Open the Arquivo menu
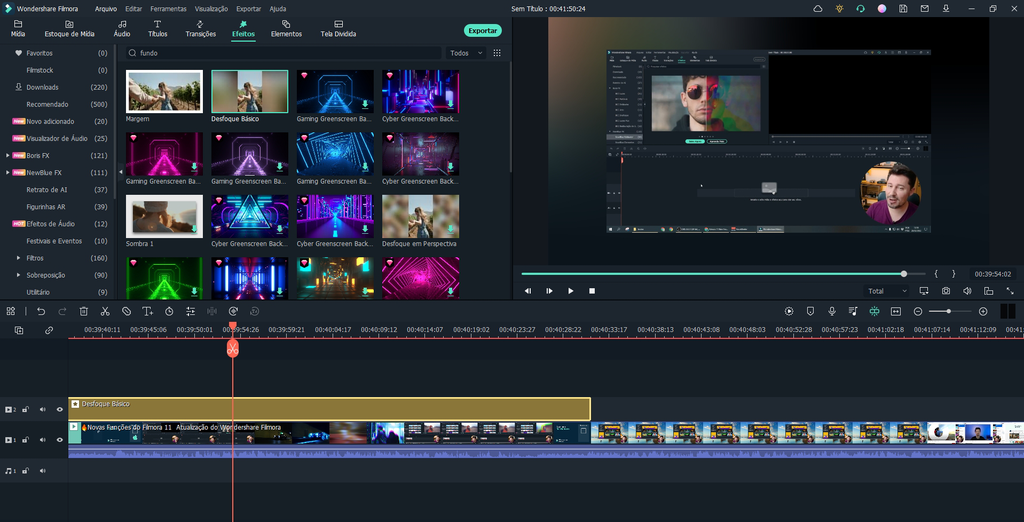The width and height of the screenshot is (1024, 522). (106, 9)
